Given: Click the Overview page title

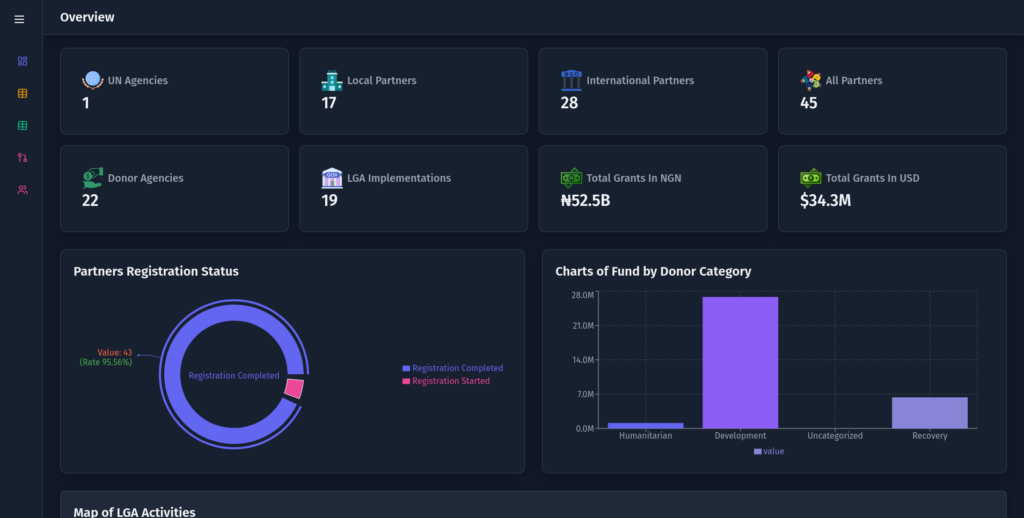Looking at the screenshot, I should 87,18.
